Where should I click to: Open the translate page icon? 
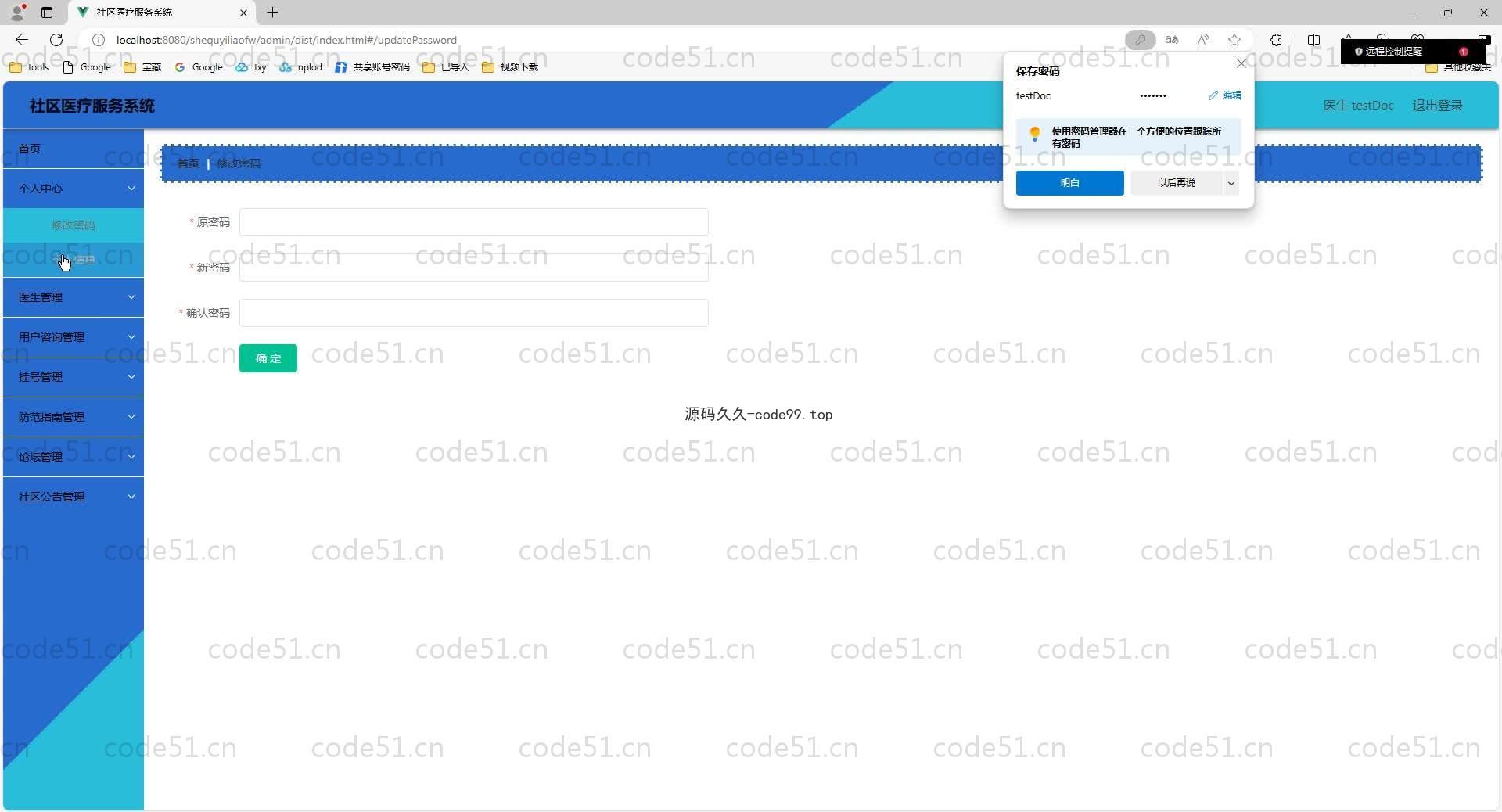click(1172, 40)
